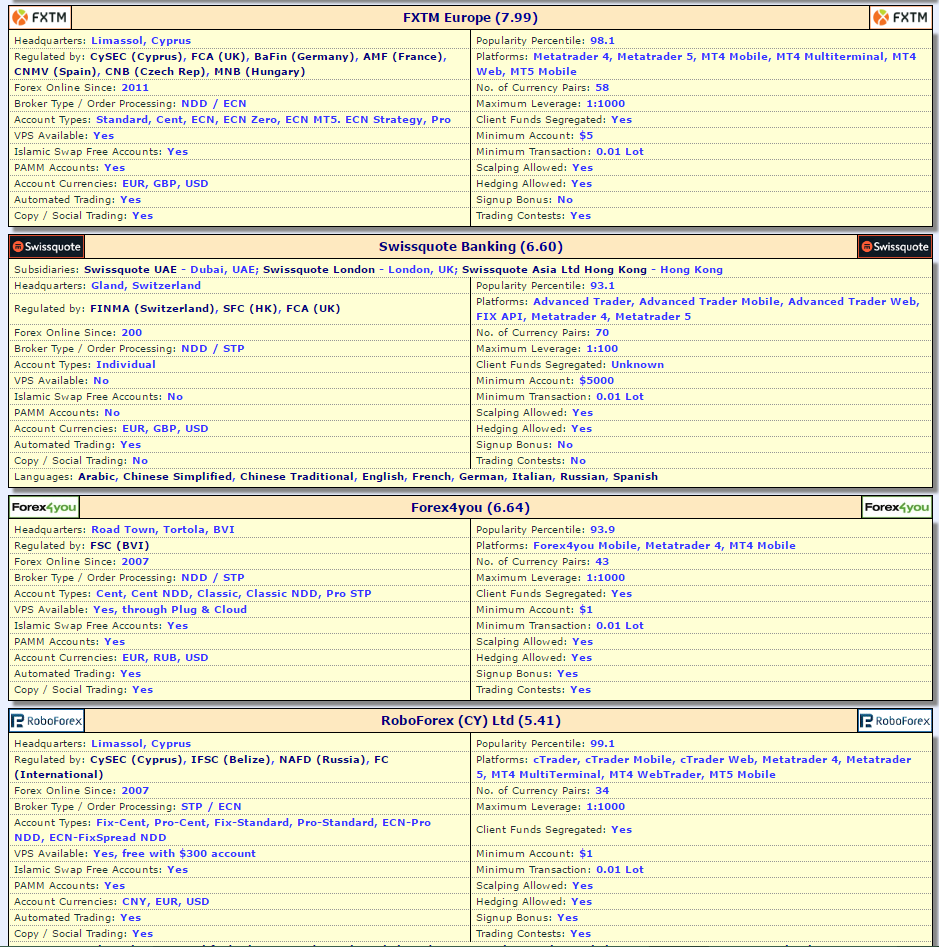Screen dimensions: 939x947
Task: Open the Forex4you Mobile platform link
Action: [x=585, y=546]
